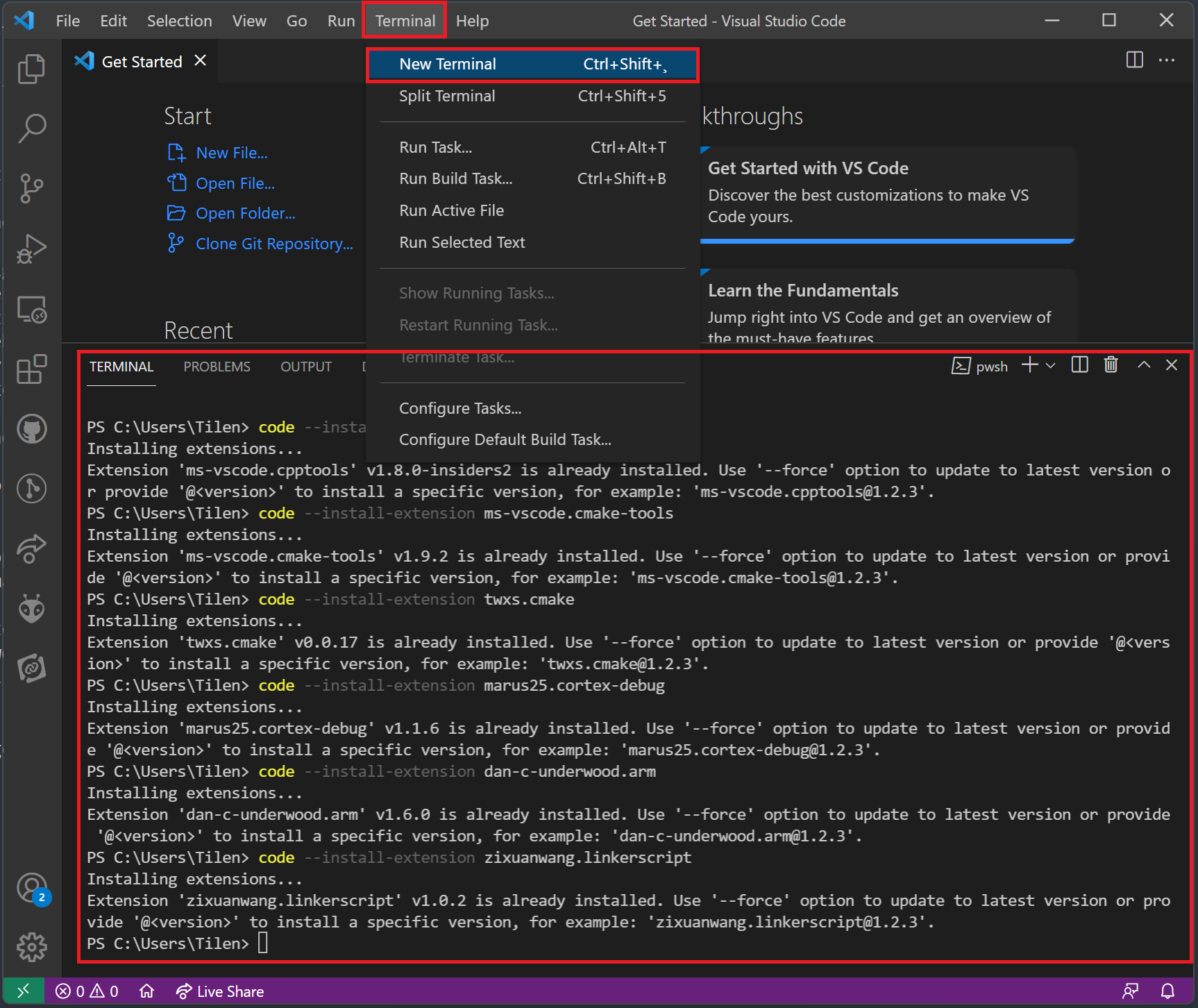
Task: Open the Live Share view in activity bar
Action: [x=31, y=549]
